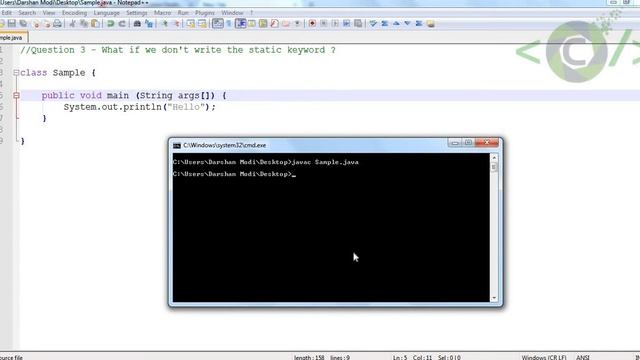Image resolution: width=640 pixels, height=360 pixels.
Task: Click the 'class Sample {' code line
Action: [x=58, y=73]
